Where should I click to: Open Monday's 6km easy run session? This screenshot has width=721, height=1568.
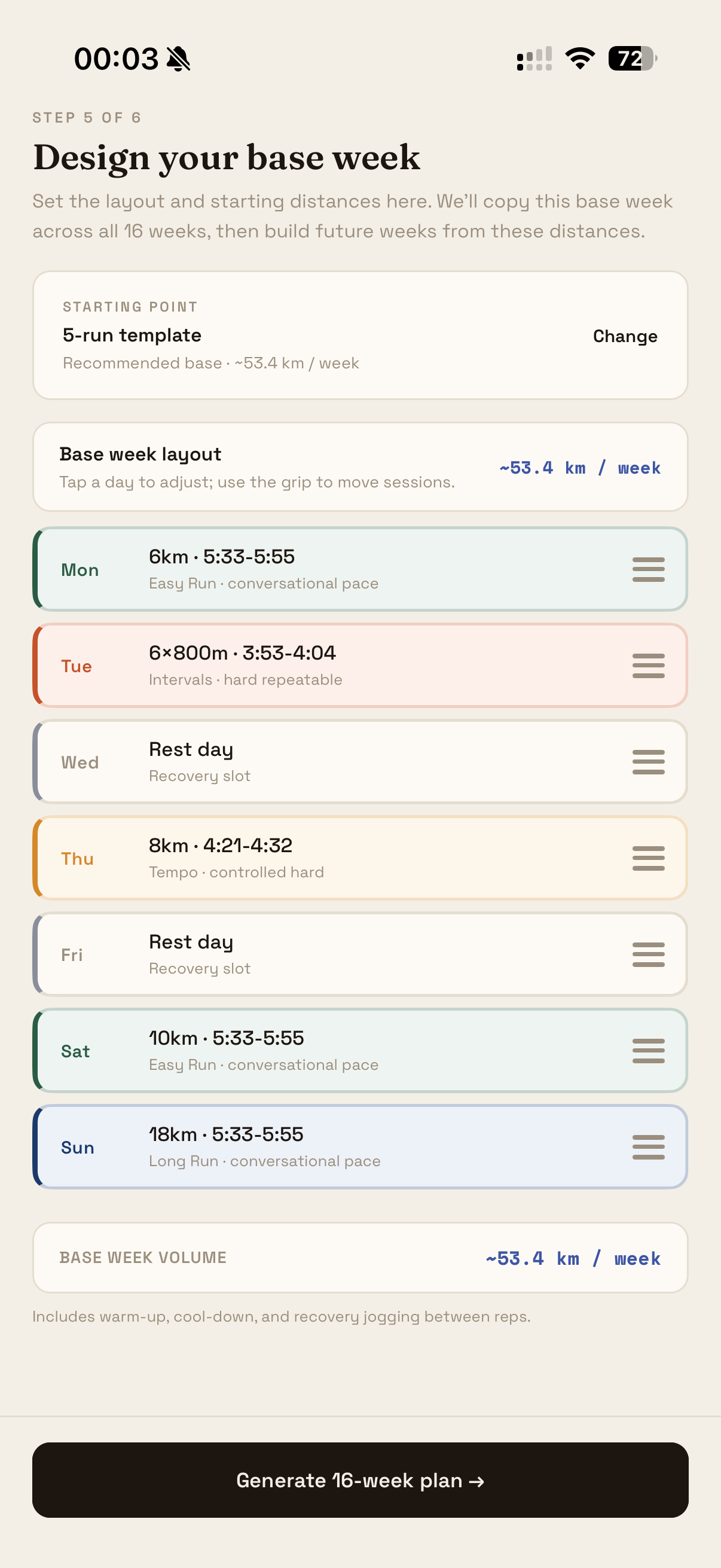(x=360, y=569)
